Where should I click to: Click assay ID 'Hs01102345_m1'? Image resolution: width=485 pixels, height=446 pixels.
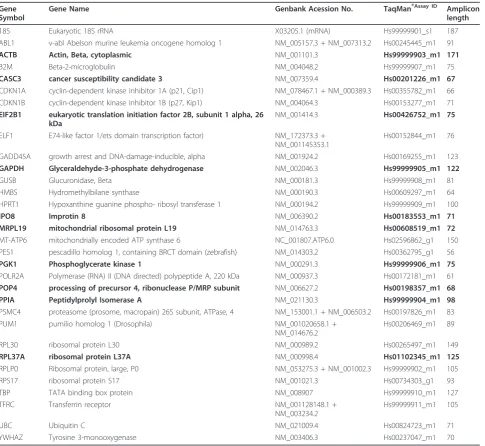[412, 357]
